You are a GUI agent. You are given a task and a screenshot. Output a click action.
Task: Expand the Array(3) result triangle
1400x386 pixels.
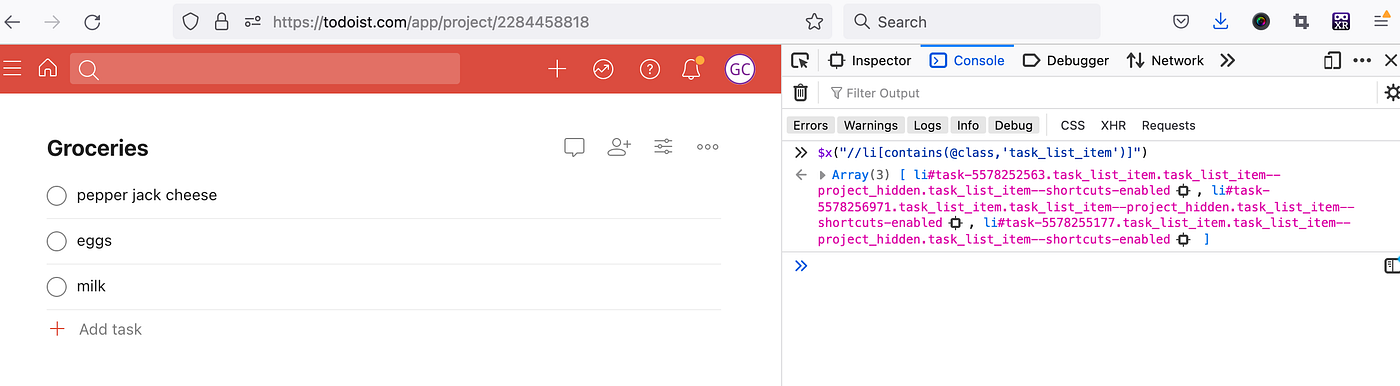click(823, 175)
